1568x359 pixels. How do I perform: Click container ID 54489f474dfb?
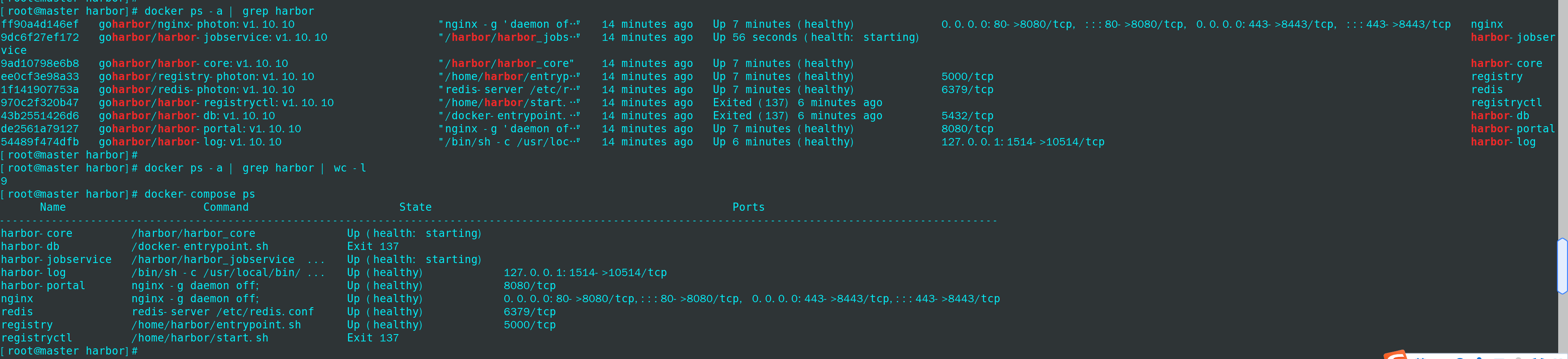(x=40, y=142)
